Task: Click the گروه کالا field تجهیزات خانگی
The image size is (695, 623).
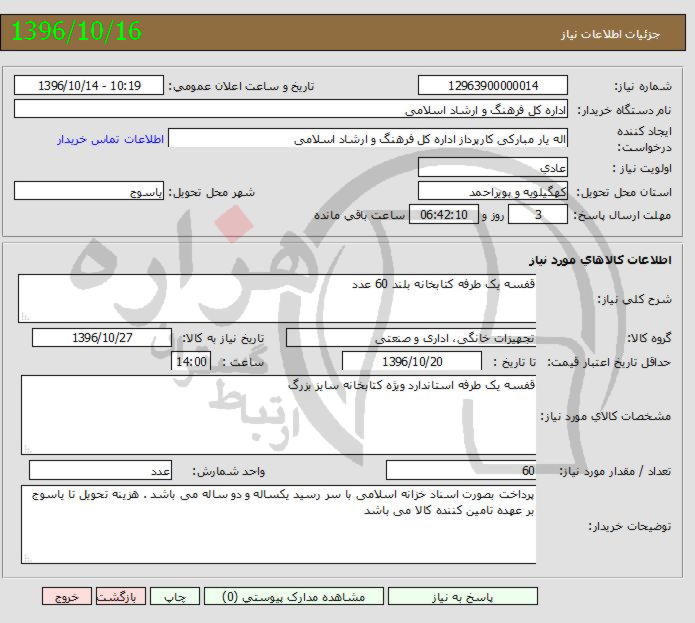Action: pos(411,338)
